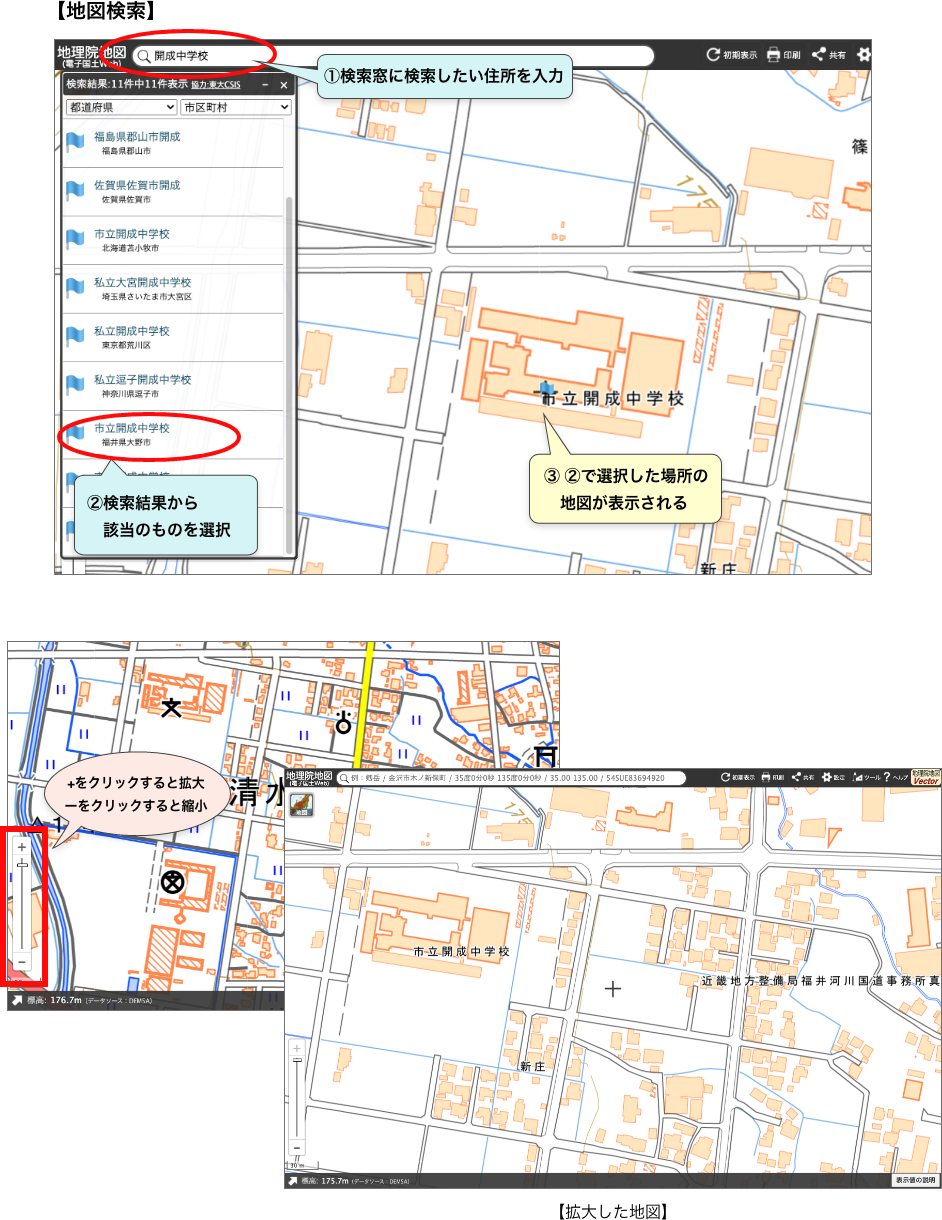The width and height of the screenshot is (942, 1220).
Task: Open the 市区町村 dropdown
Action: coord(235,107)
